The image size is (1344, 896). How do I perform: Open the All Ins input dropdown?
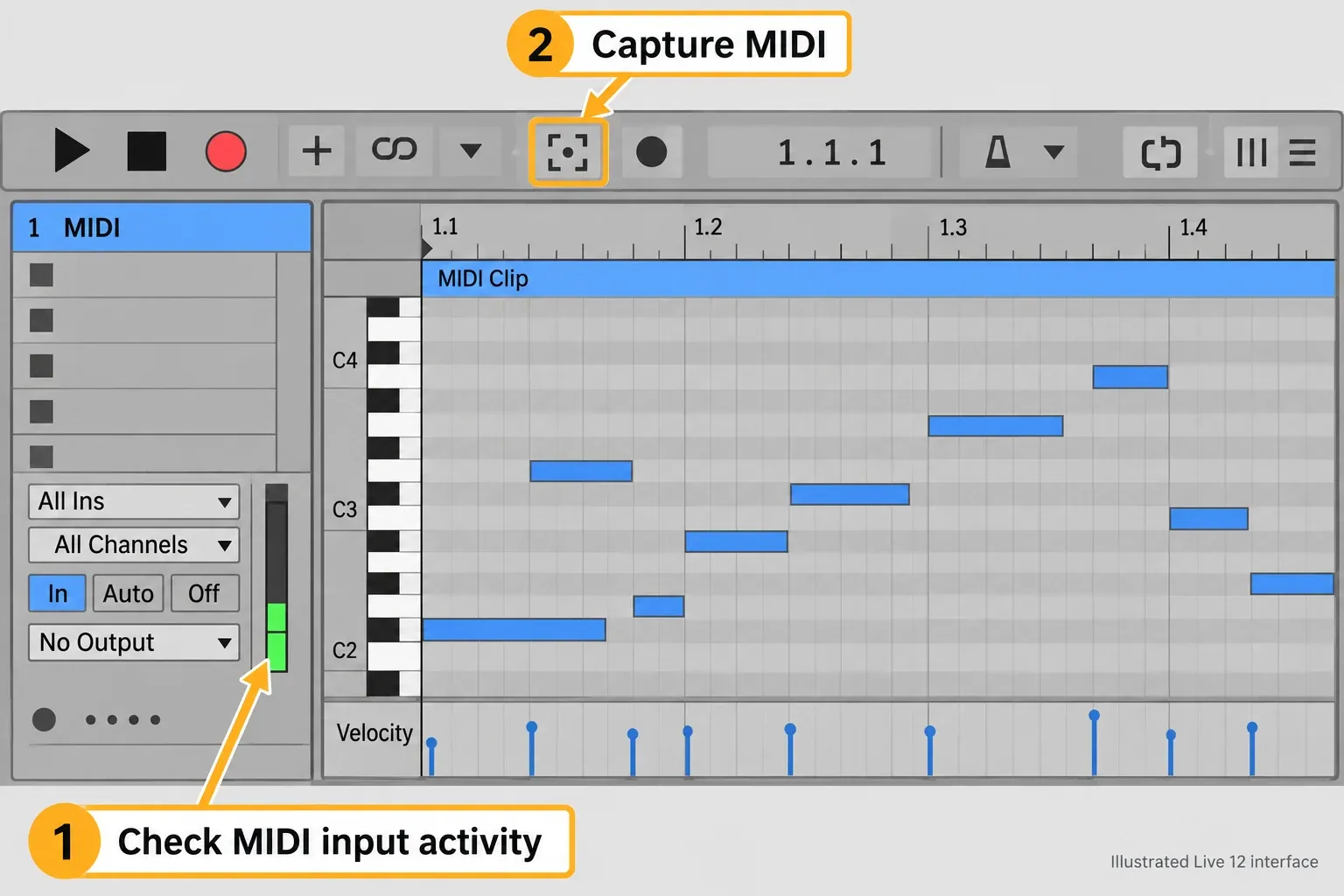[134, 501]
